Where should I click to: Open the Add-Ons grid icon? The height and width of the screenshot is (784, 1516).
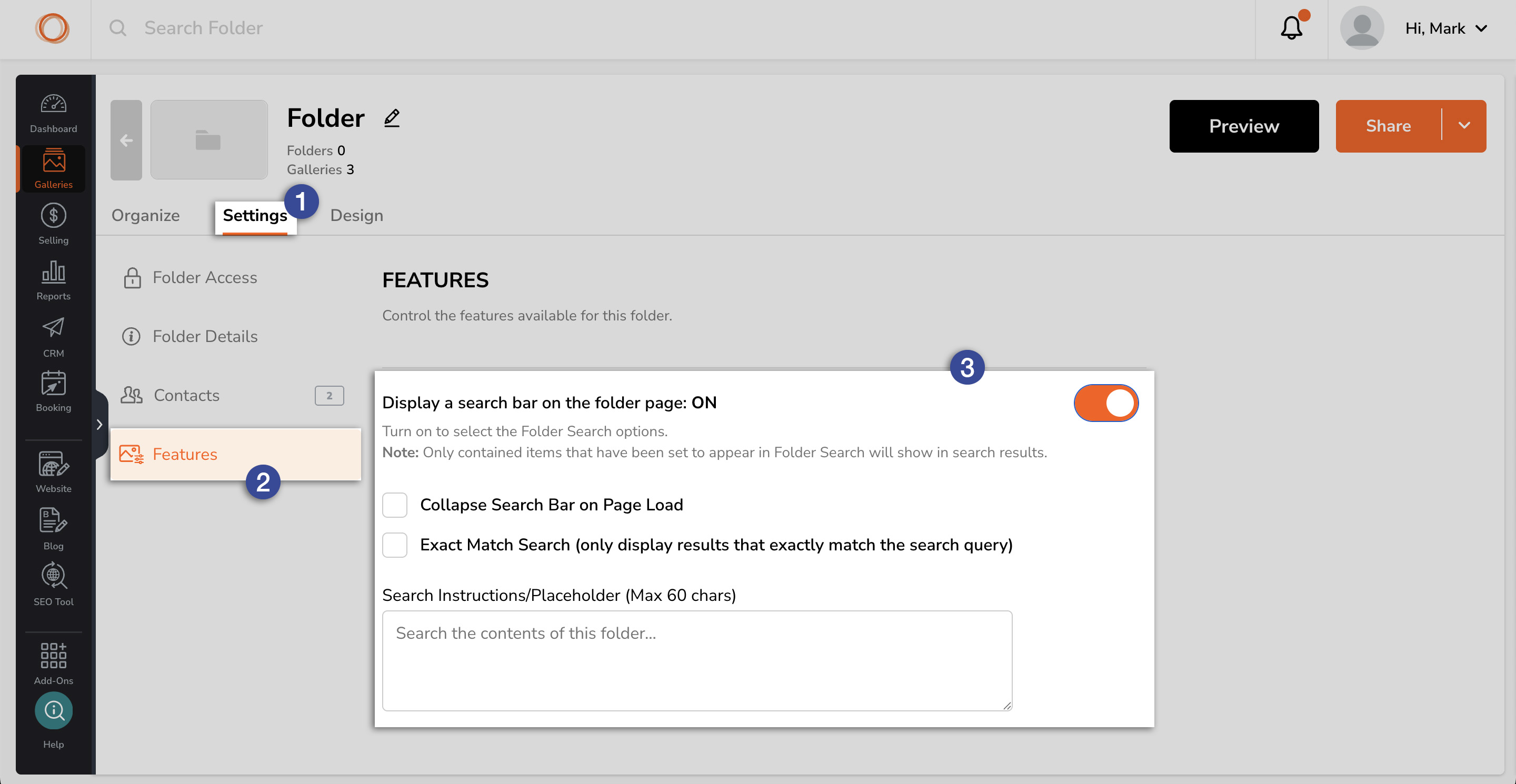pyautogui.click(x=54, y=655)
